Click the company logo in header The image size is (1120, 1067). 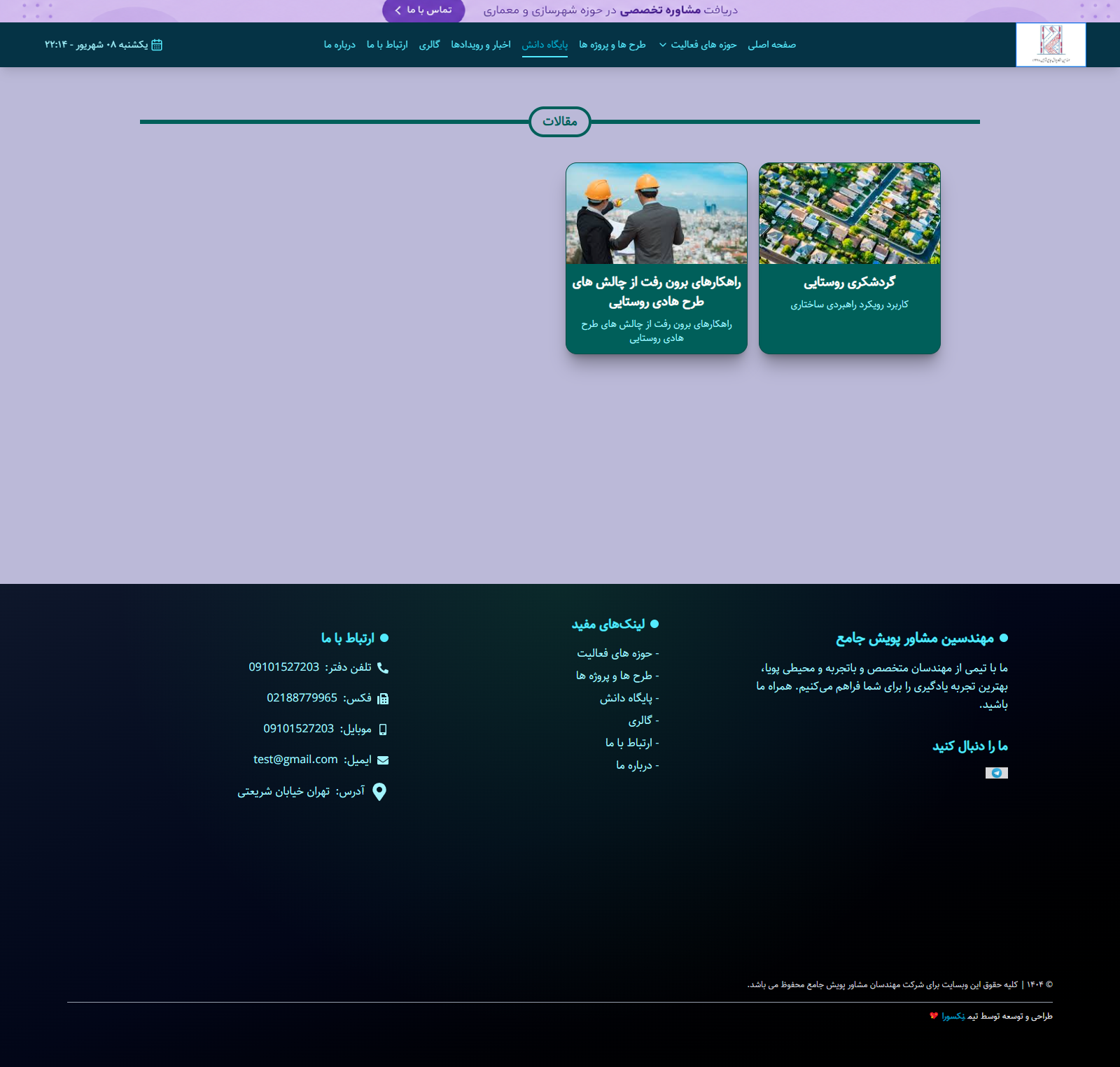click(x=1051, y=45)
